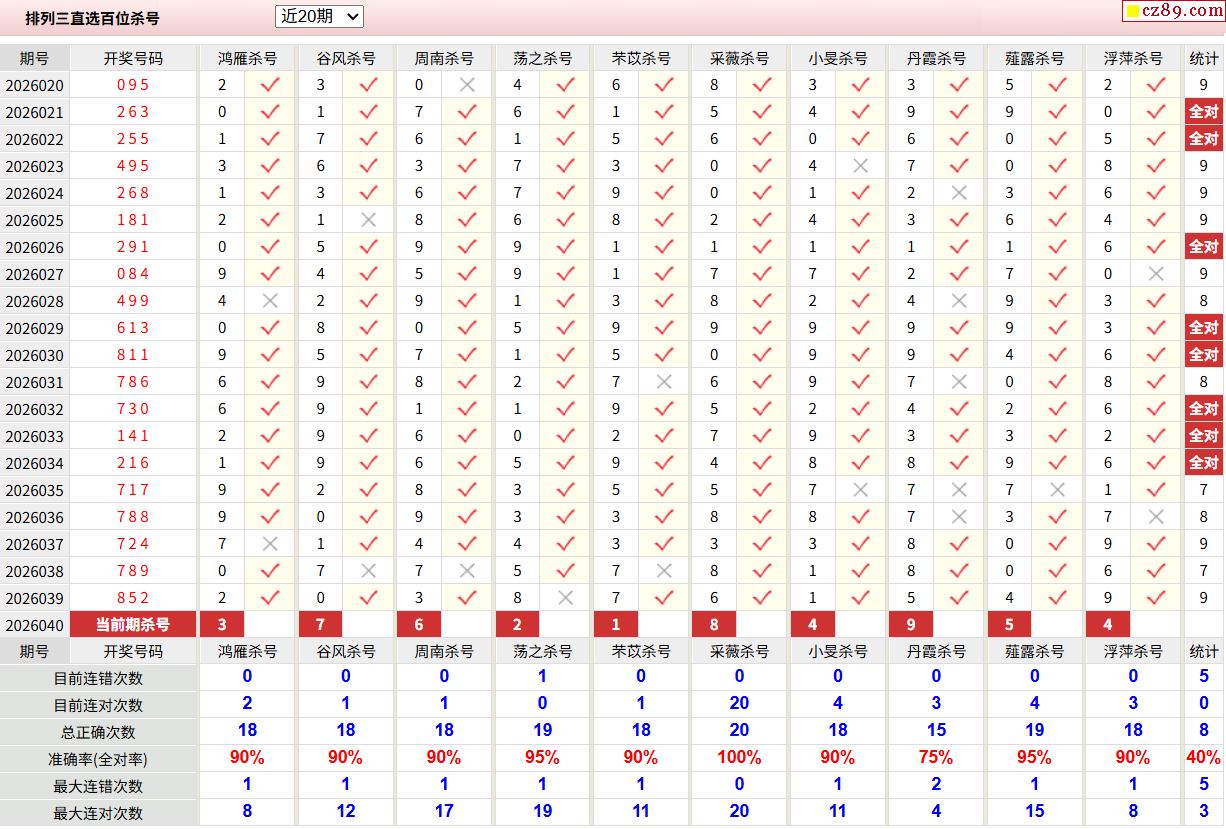Click the 小旻 cross mark in row 2026035
This screenshot has width=1226, height=829.
pos(860,490)
